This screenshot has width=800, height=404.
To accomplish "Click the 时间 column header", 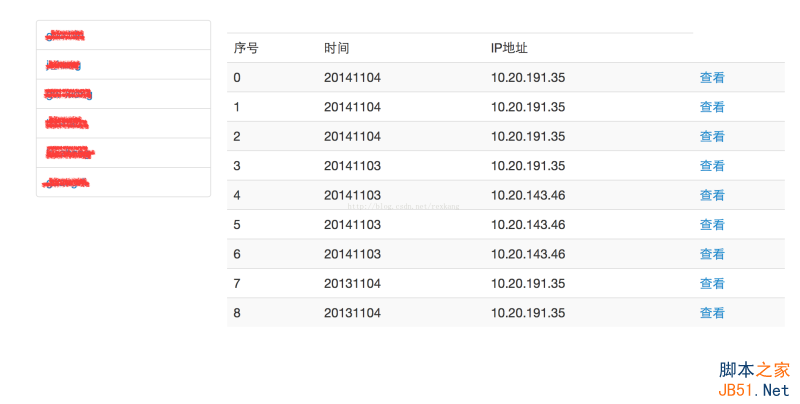I will [337, 48].
